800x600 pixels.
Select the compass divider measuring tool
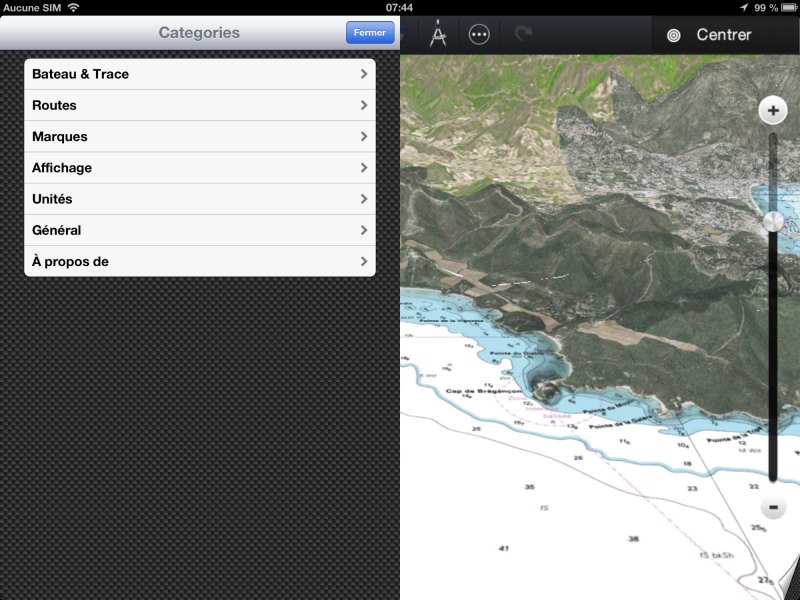click(438, 34)
